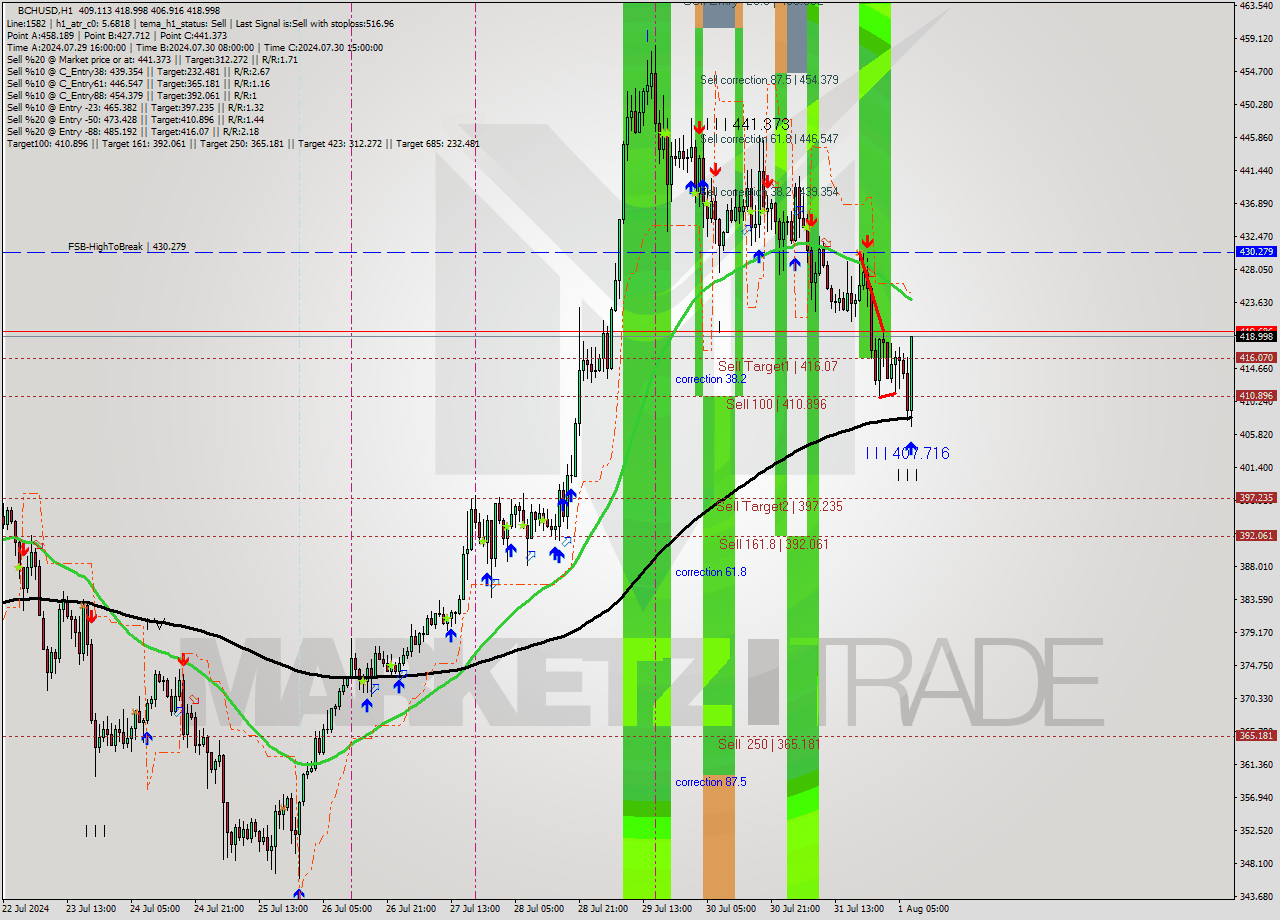Click the '24 Jul 05:00' time axis label
This screenshot has width=1280, height=920.
(x=156, y=909)
